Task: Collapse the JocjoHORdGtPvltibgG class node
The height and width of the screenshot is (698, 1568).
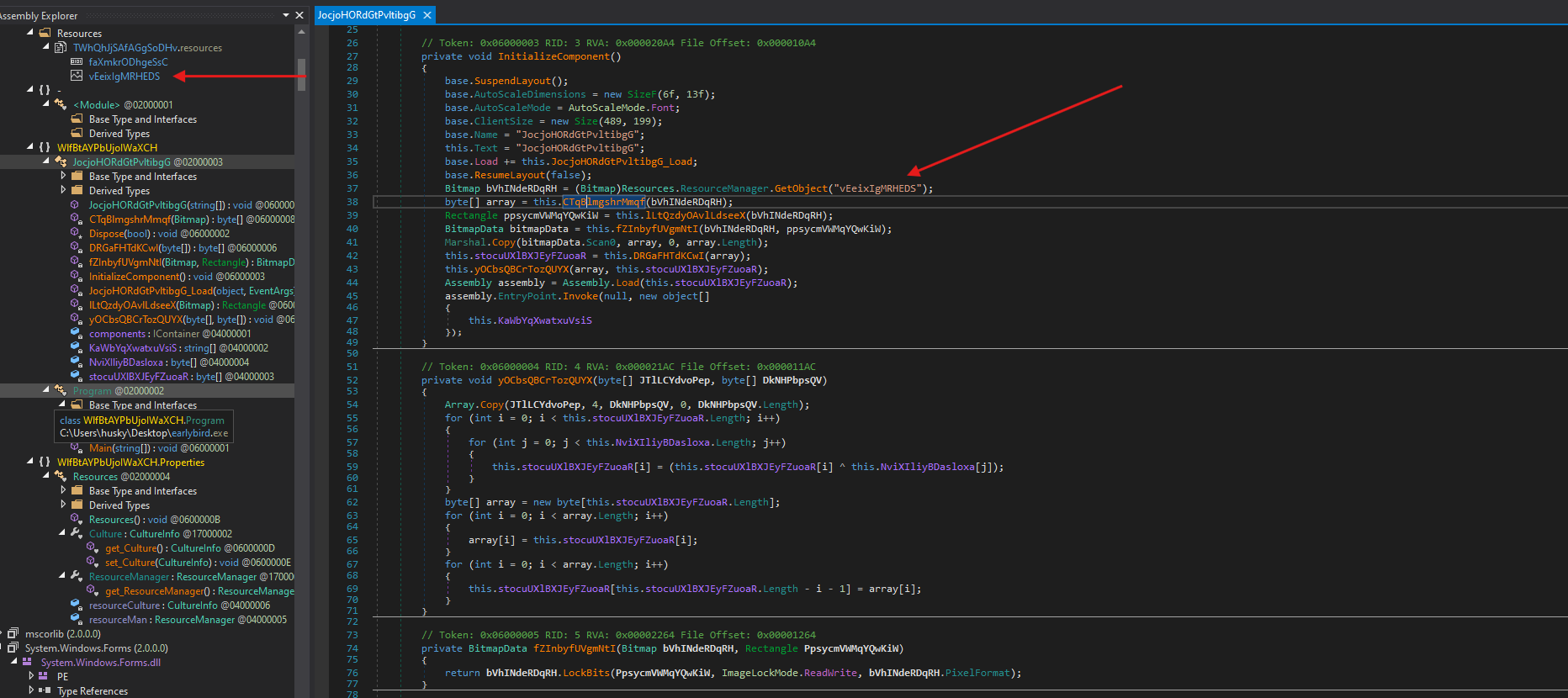Action: pos(46,161)
